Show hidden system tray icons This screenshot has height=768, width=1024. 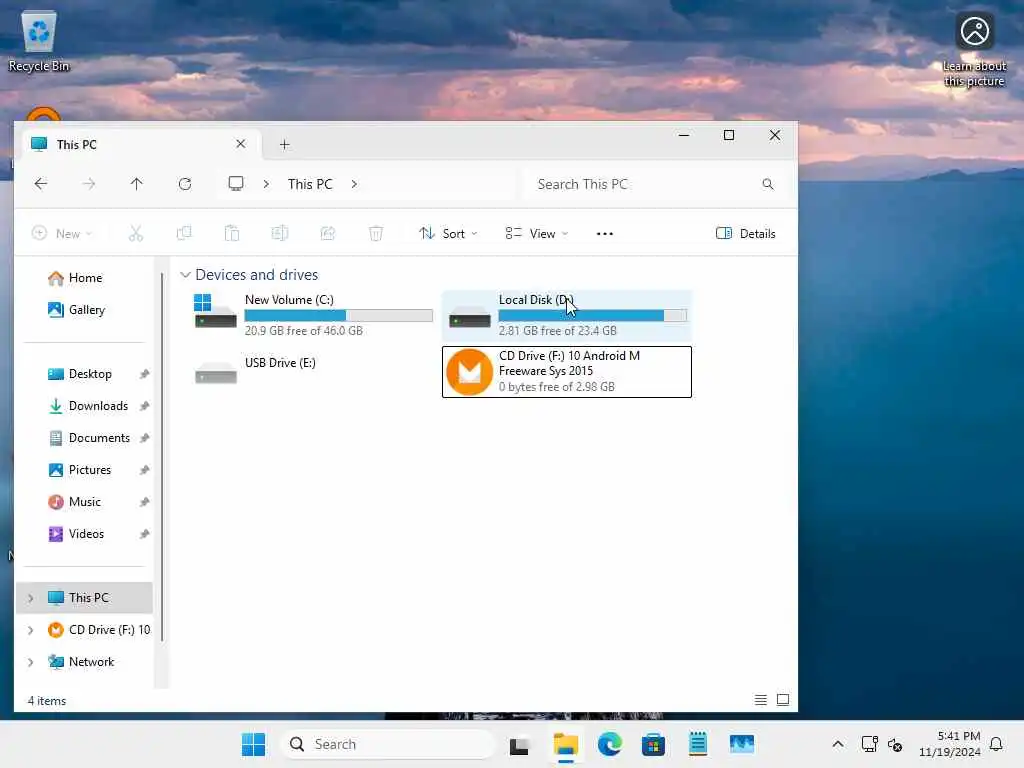pos(838,744)
